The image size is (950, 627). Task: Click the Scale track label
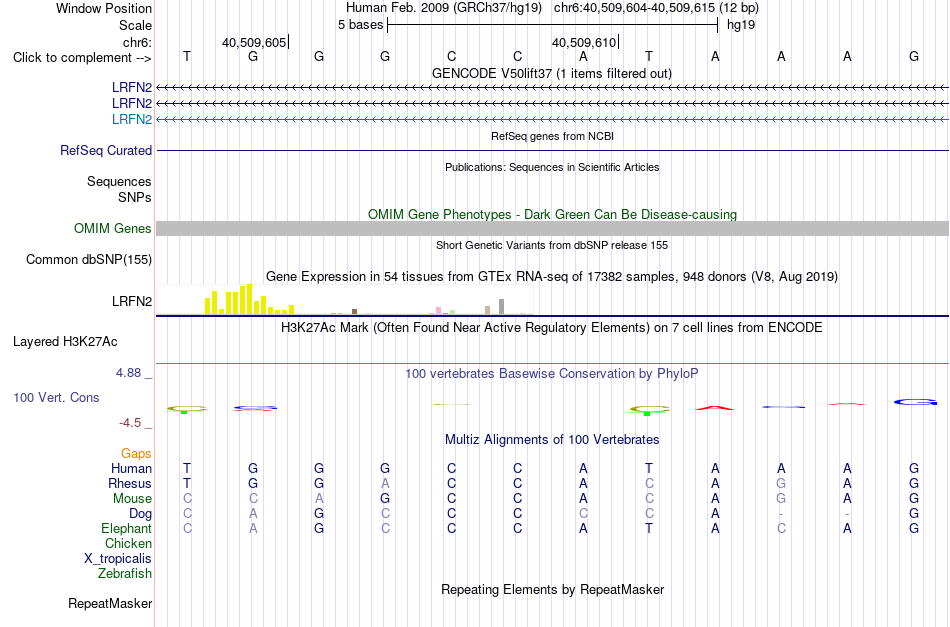point(135,25)
